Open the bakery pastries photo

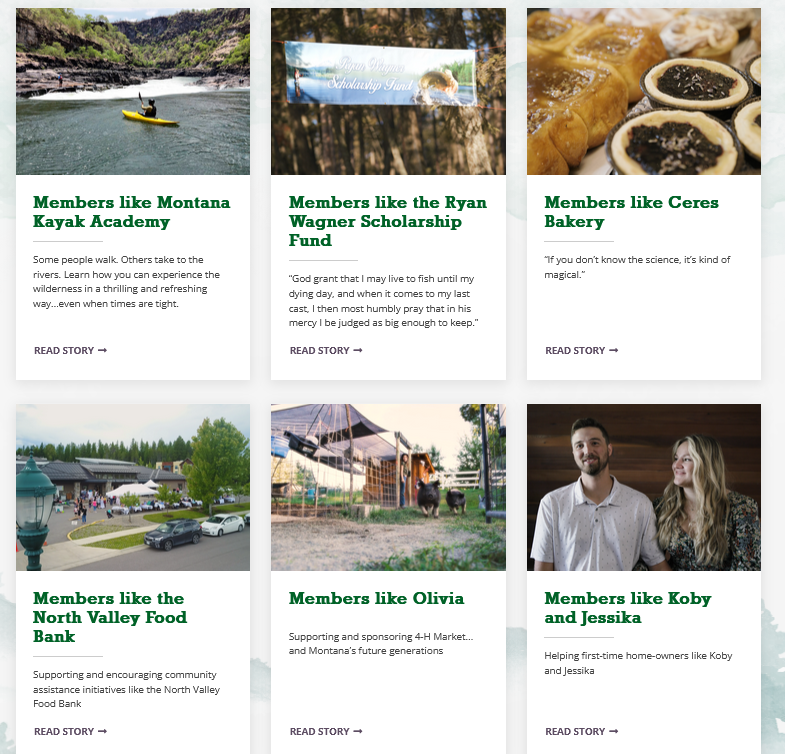(x=644, y=91)
